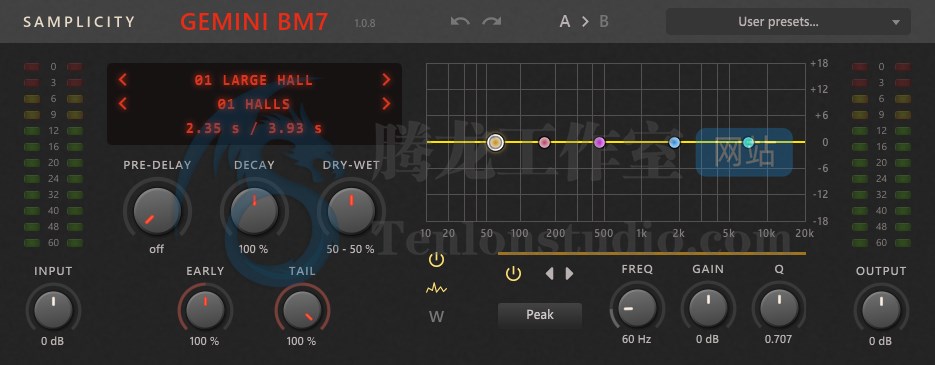Go to next preset after 01 LARGE HALL
Screen dimensions: 935x365
[386, 79]
